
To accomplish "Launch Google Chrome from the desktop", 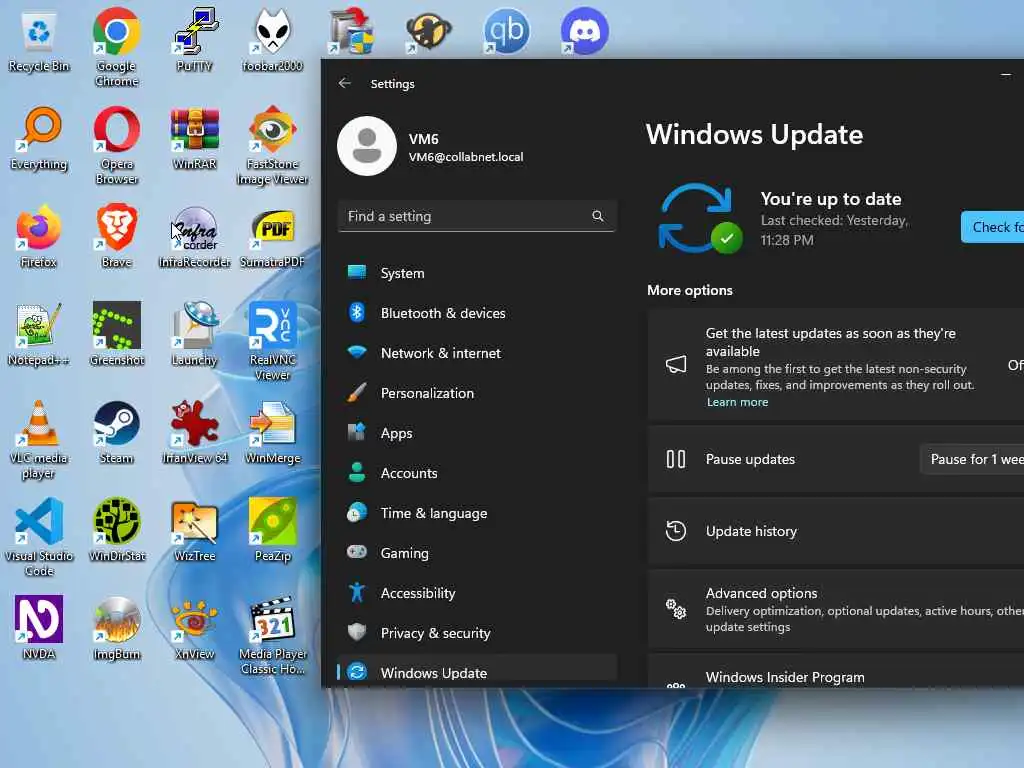I will (x=116, y=47).
